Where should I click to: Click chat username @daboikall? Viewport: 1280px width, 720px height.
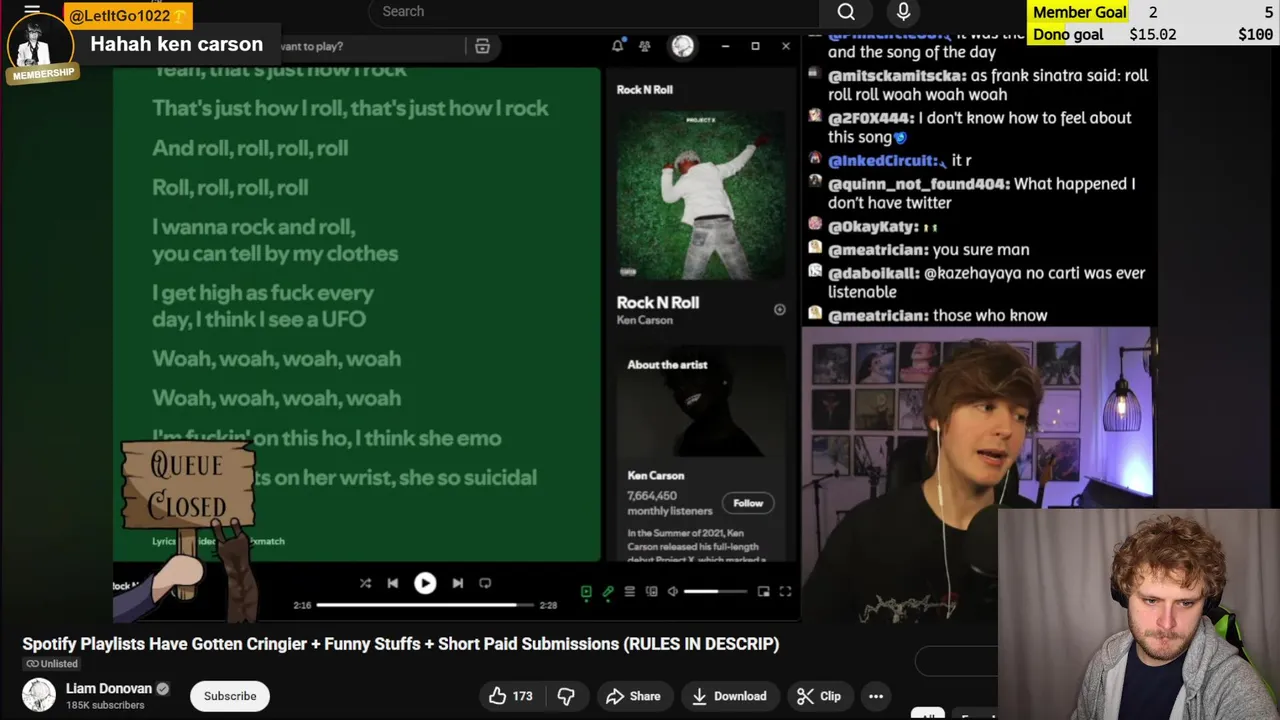click(874, 273)
